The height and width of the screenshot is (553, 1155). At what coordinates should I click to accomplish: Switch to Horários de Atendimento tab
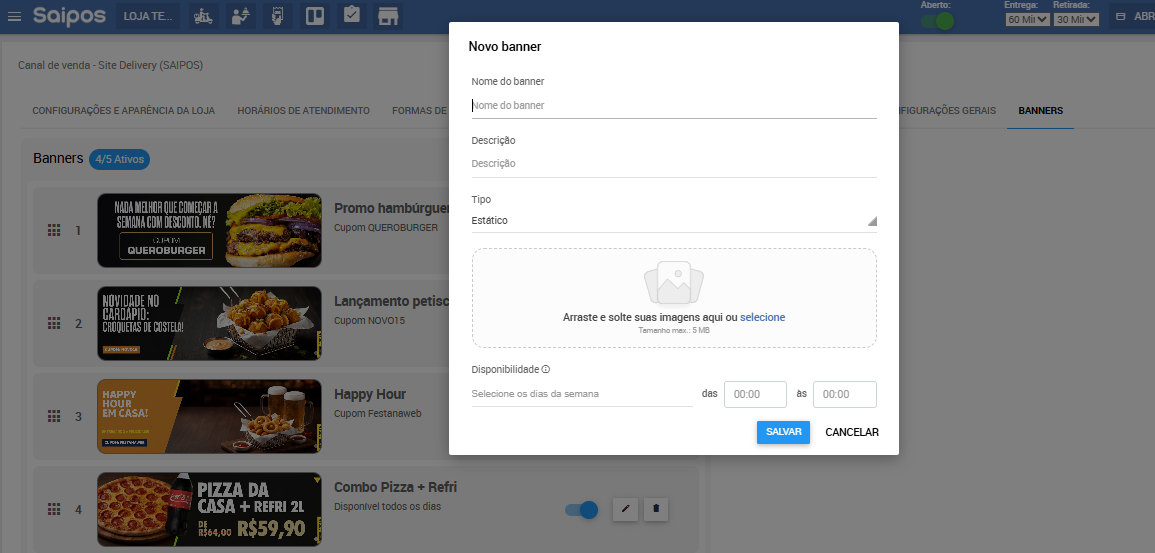pyautogui.click(x=303, y=111)
